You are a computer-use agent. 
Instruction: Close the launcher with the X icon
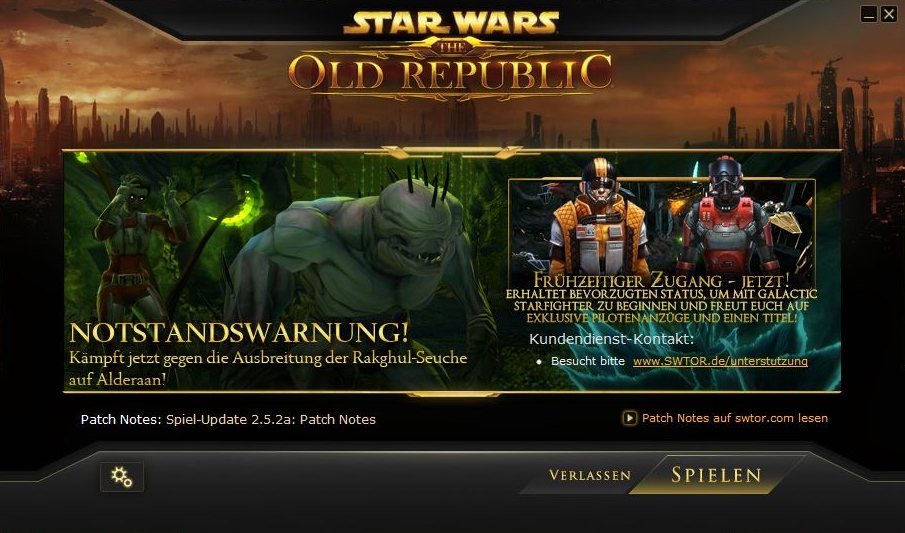coord(888,14)
